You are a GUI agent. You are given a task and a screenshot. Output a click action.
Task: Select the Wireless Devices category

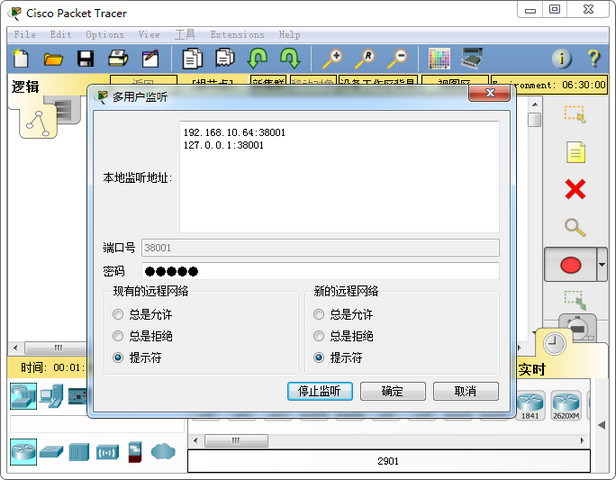(x=107, y=453)
